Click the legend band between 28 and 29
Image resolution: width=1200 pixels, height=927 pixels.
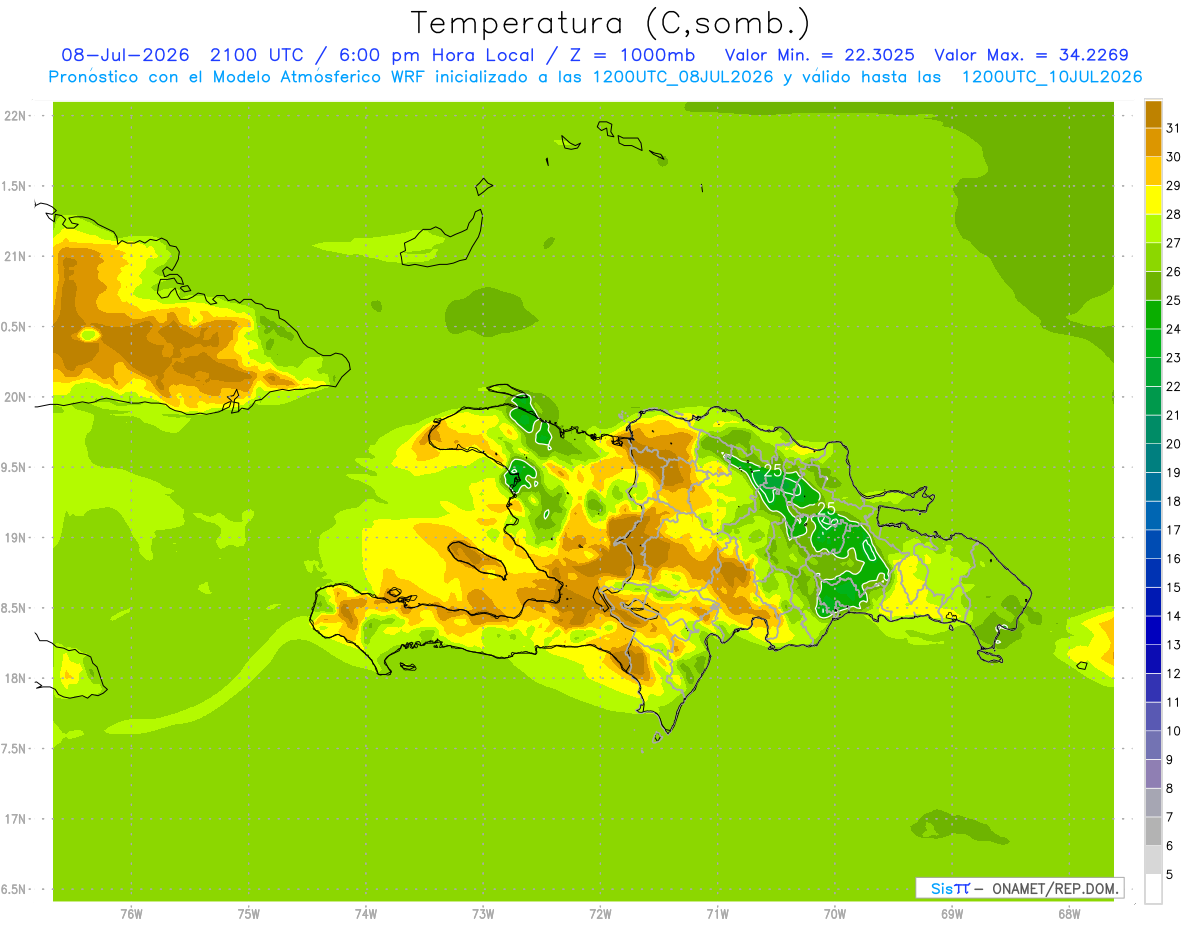coord(1153,200)
